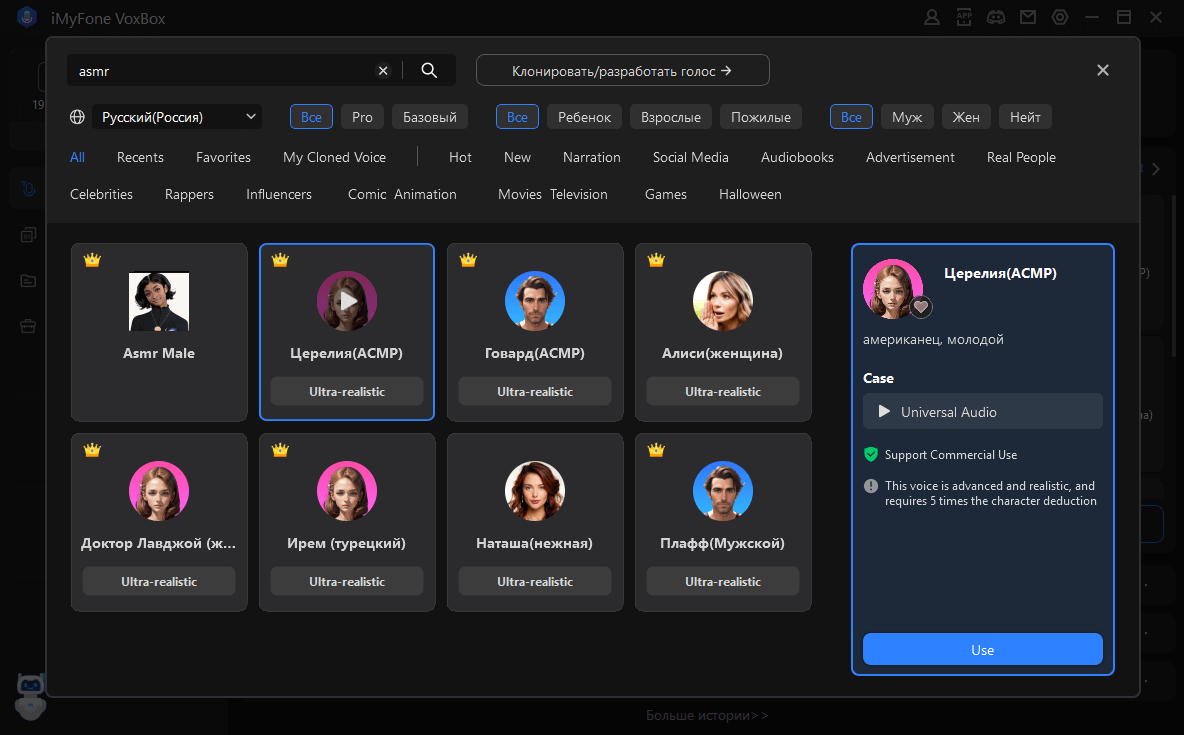Click globe icon beside language selector
The width and height of the screenshot is (1184, 735).
[77, 117]
